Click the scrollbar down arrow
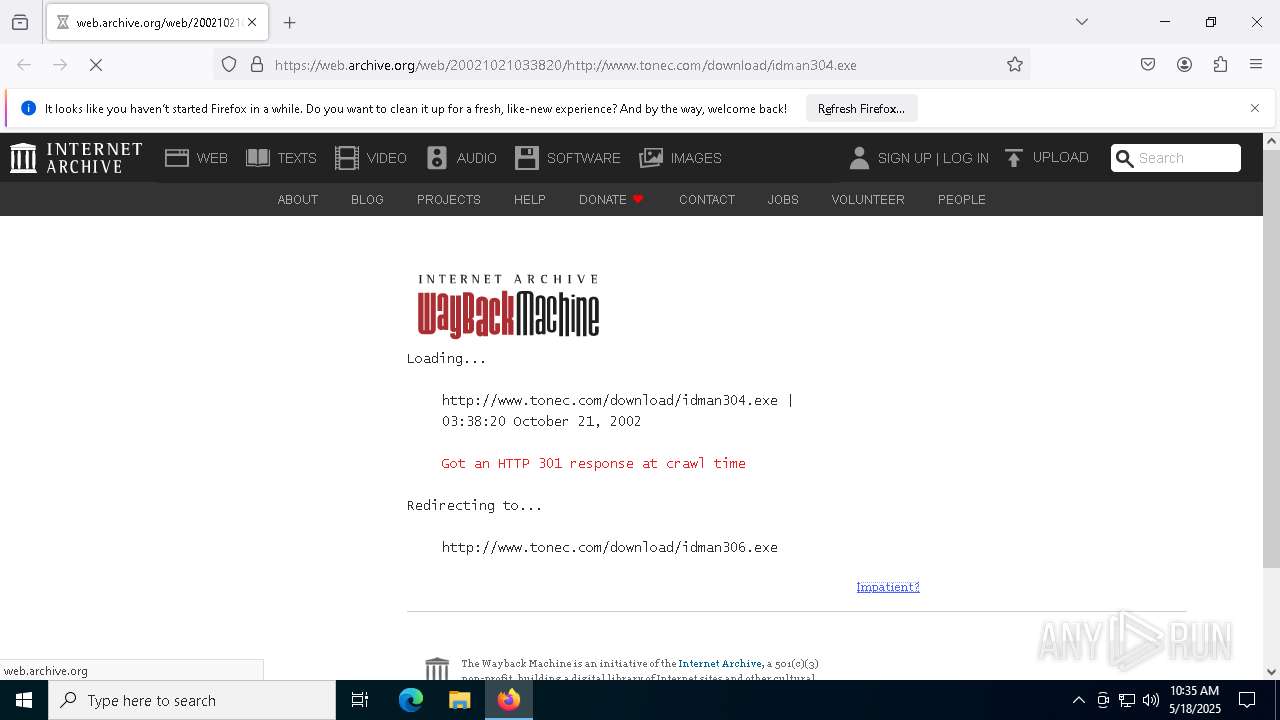This screenshot has height=720, width=1280. point(1271,671)
